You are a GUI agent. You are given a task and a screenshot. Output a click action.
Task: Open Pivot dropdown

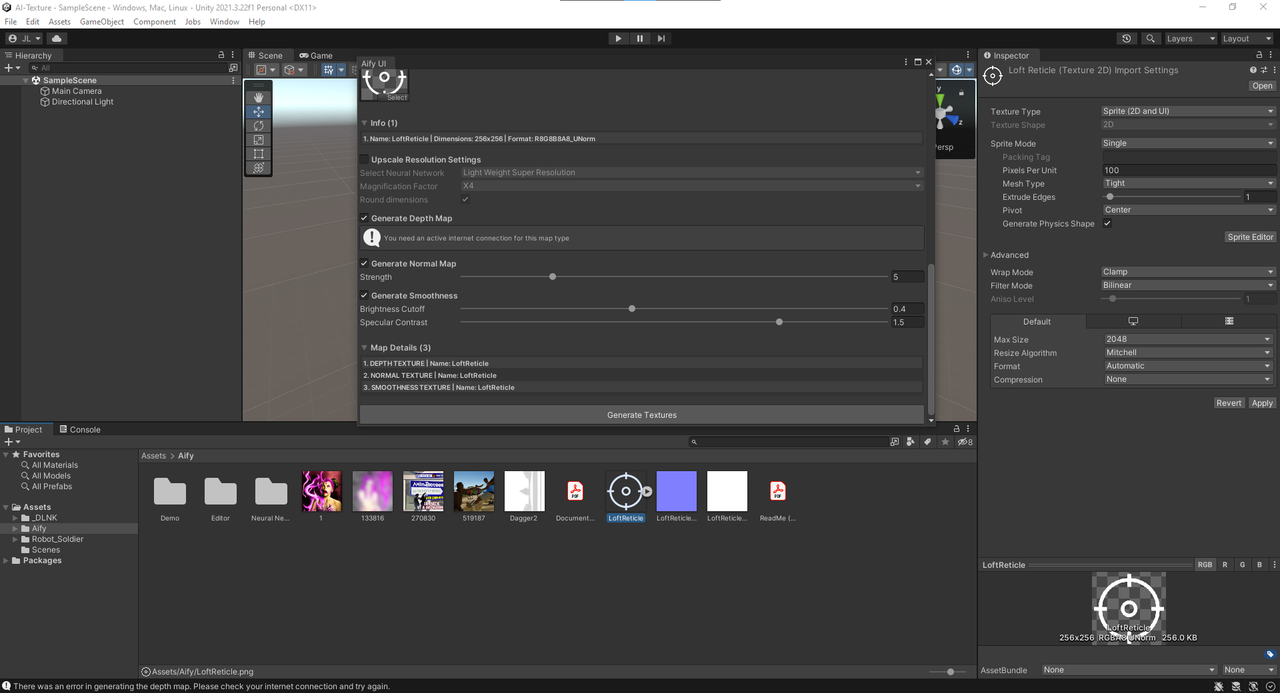[1188, 210]
